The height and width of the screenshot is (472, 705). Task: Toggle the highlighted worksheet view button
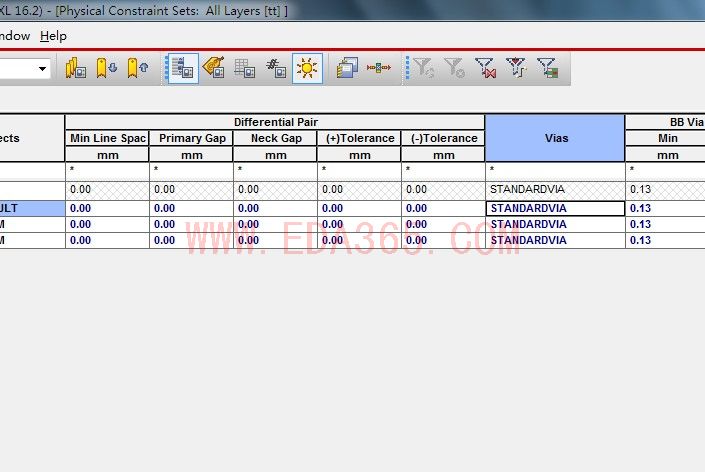(182, 68)
